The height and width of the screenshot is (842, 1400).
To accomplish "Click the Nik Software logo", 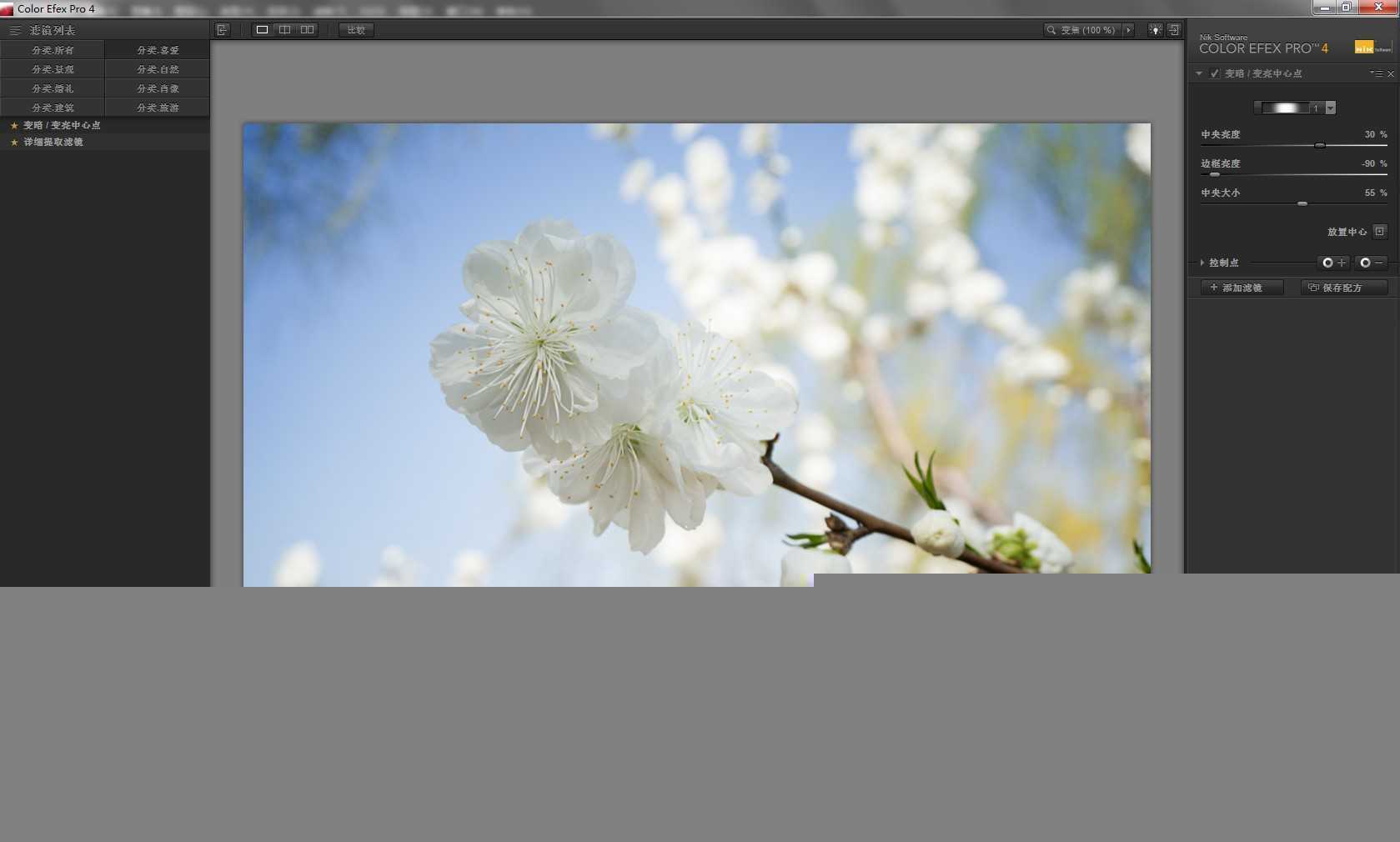I will coord(1372,48).
